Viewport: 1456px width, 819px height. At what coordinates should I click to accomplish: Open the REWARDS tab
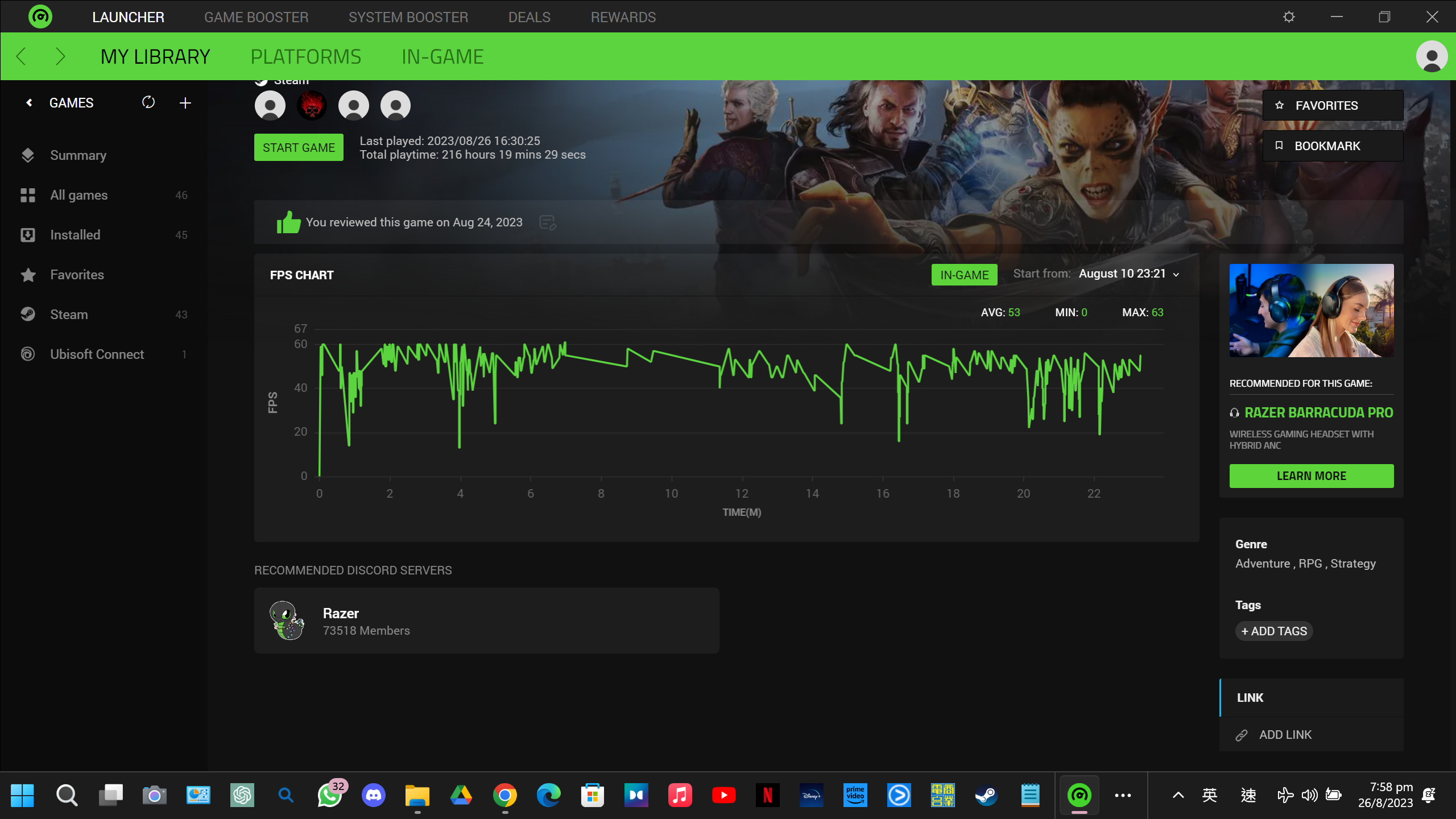point(623,17)
